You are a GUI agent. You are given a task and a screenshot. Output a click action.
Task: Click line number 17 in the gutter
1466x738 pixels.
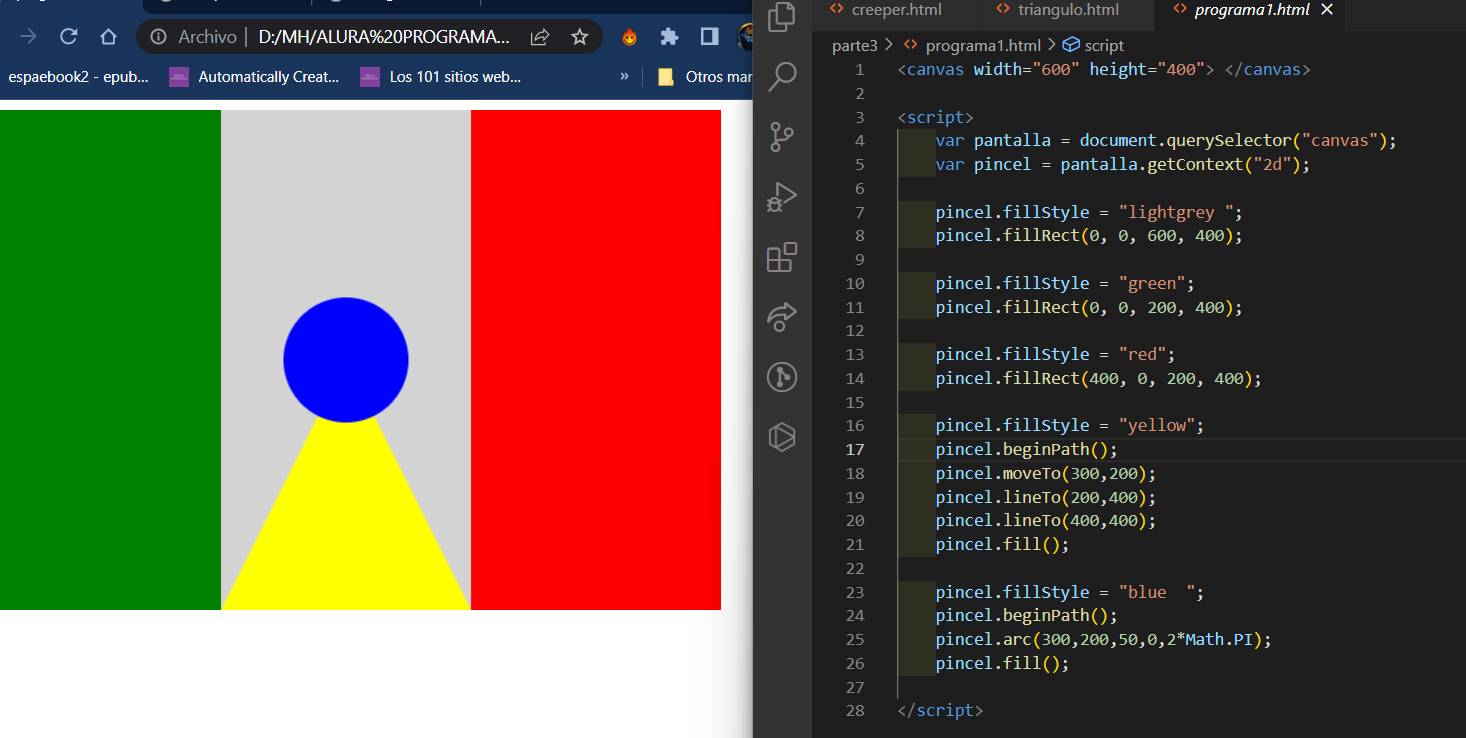(x=855, y=449)
